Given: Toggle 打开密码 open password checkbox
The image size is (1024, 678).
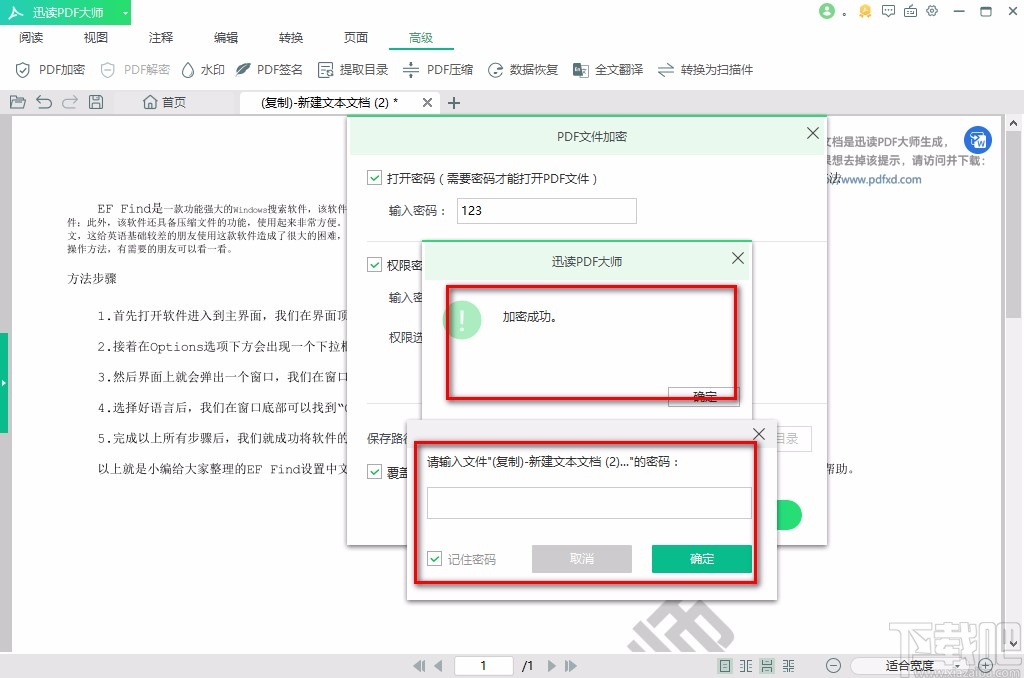Looking at the screenshot, I should 374,178.
